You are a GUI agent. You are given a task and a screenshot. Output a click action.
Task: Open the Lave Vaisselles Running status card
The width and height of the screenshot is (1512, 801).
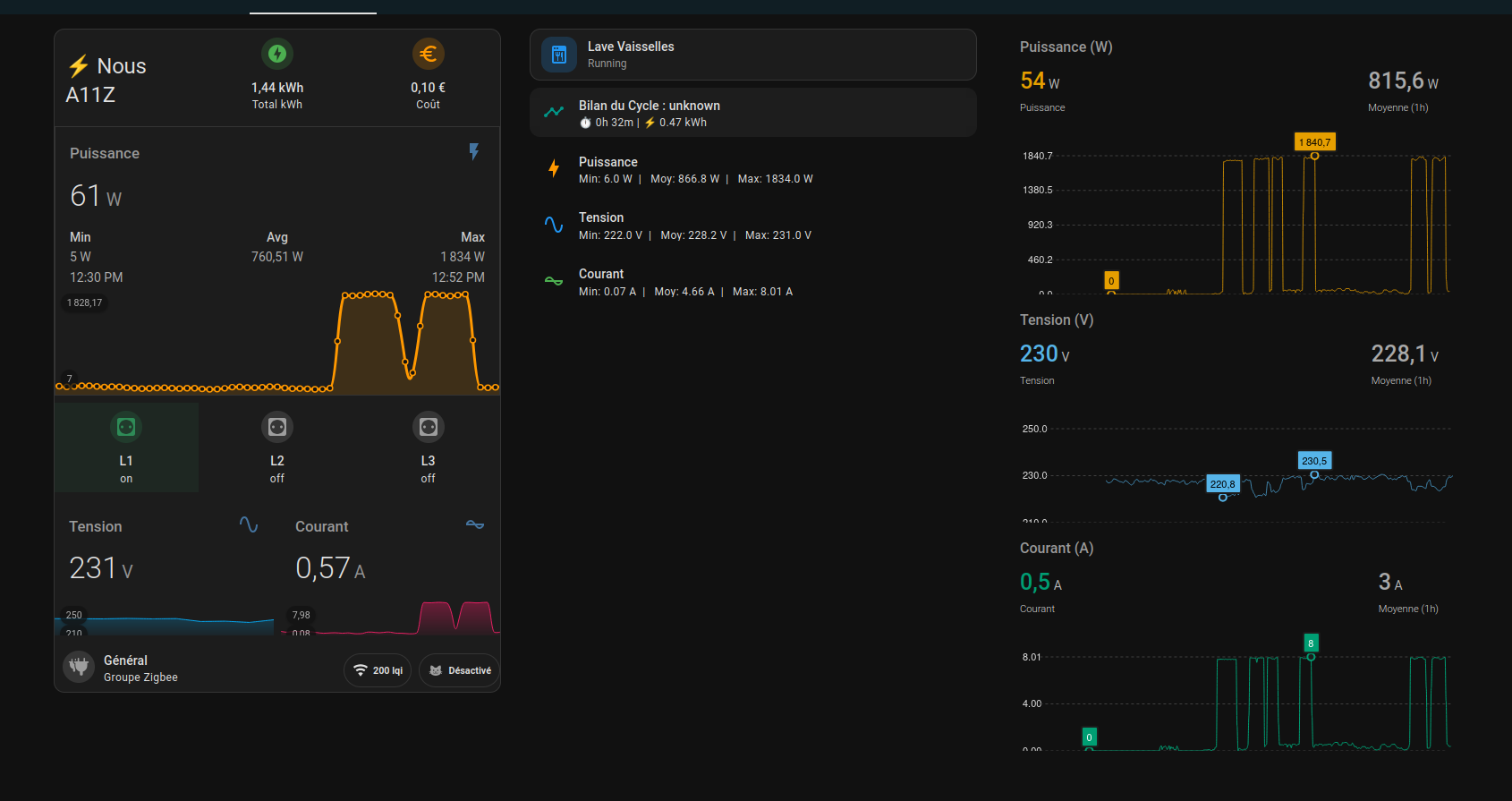752,55
